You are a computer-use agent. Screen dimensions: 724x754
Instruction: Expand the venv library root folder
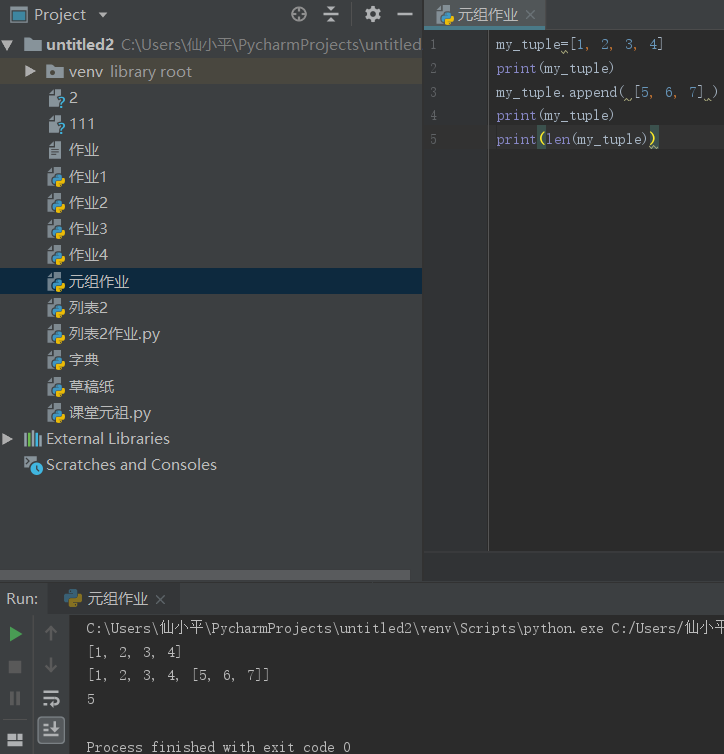point(30,71)
